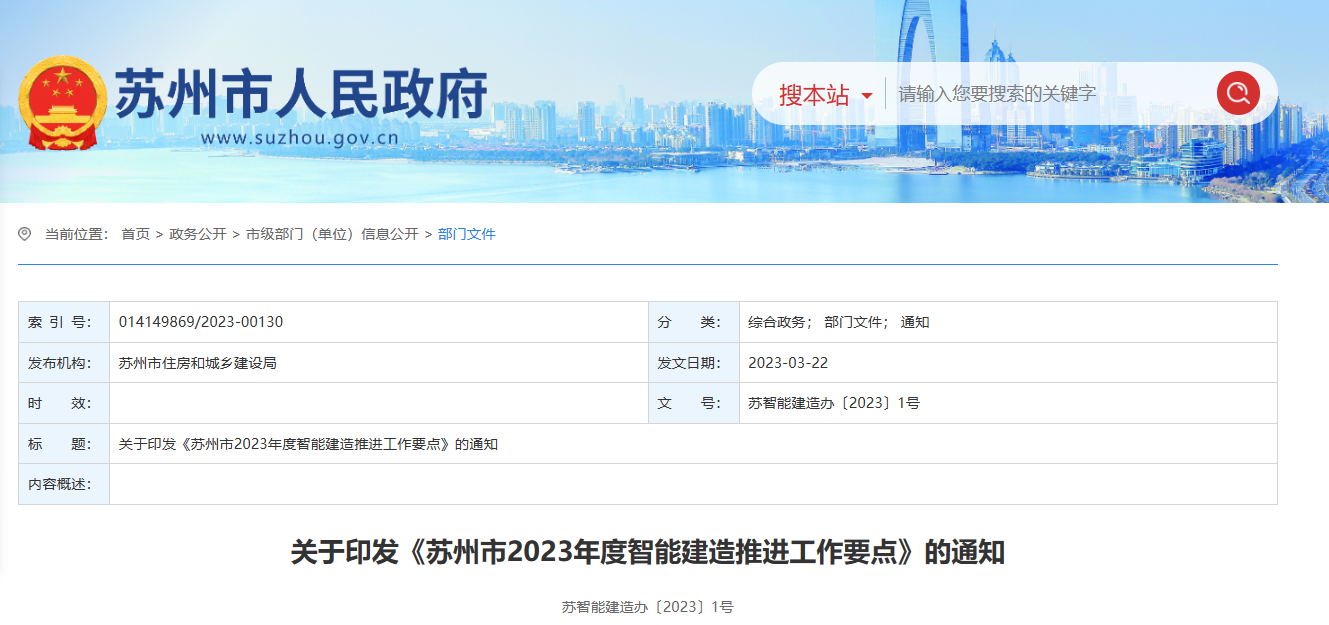Click the 内容概述 label cell
1329x625 pixels.
64,484
